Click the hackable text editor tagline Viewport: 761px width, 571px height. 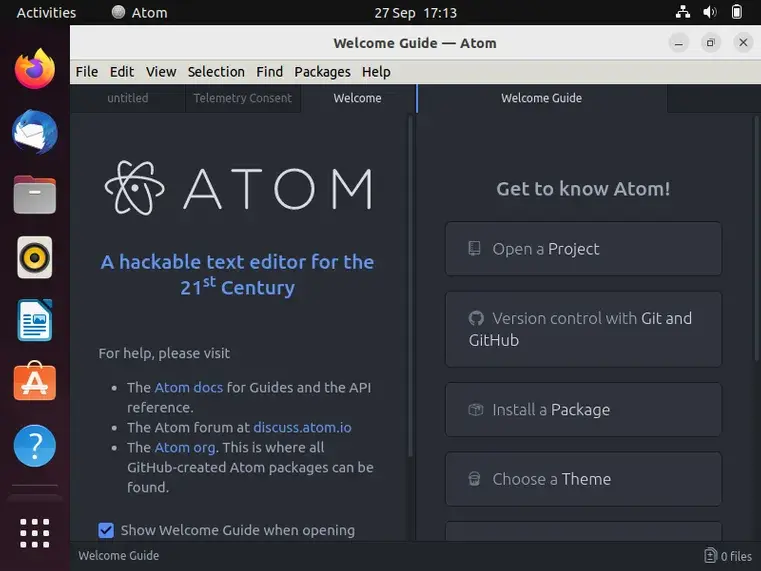[237, 275]
